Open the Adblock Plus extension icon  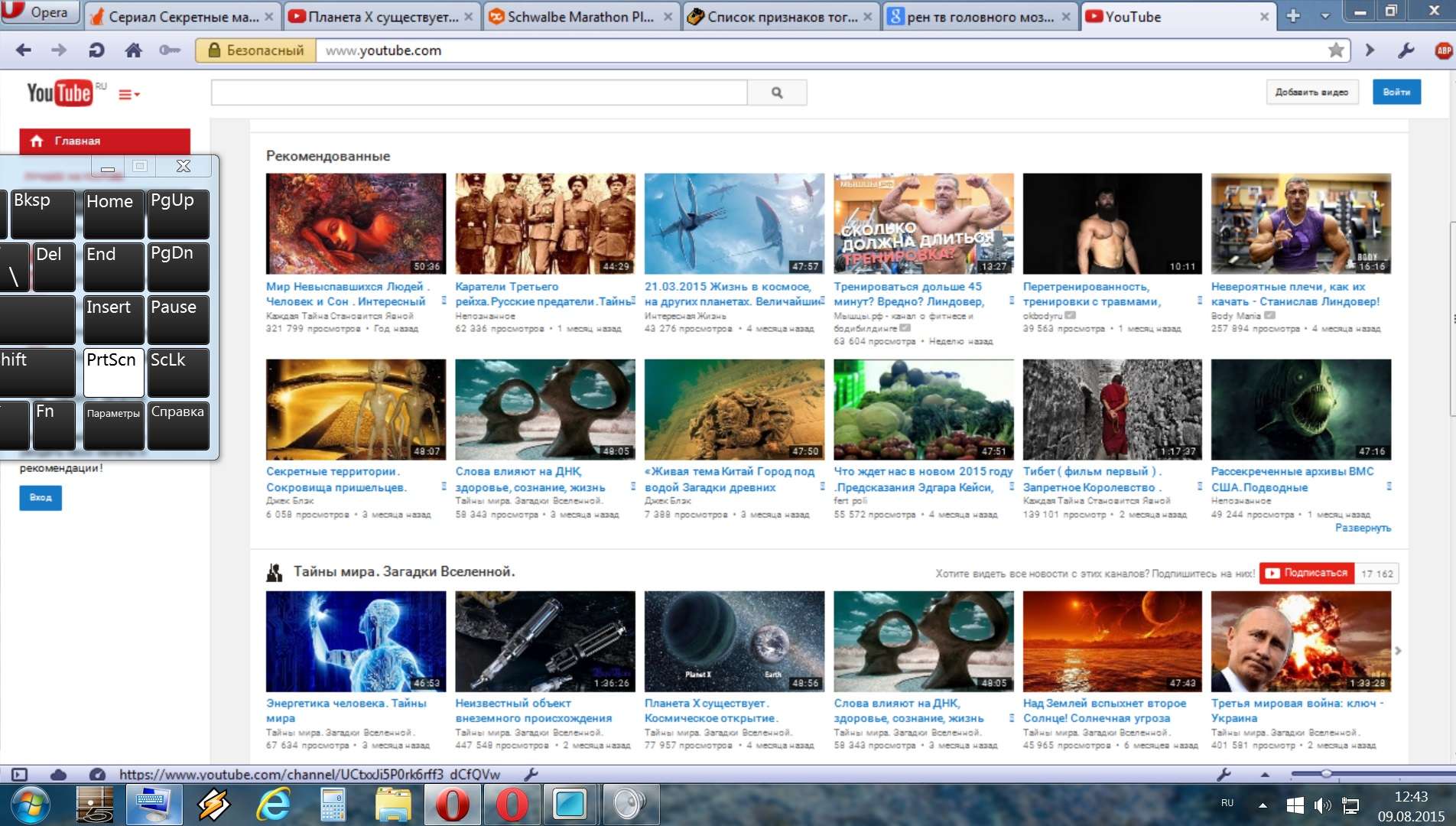coord(1443,50)
